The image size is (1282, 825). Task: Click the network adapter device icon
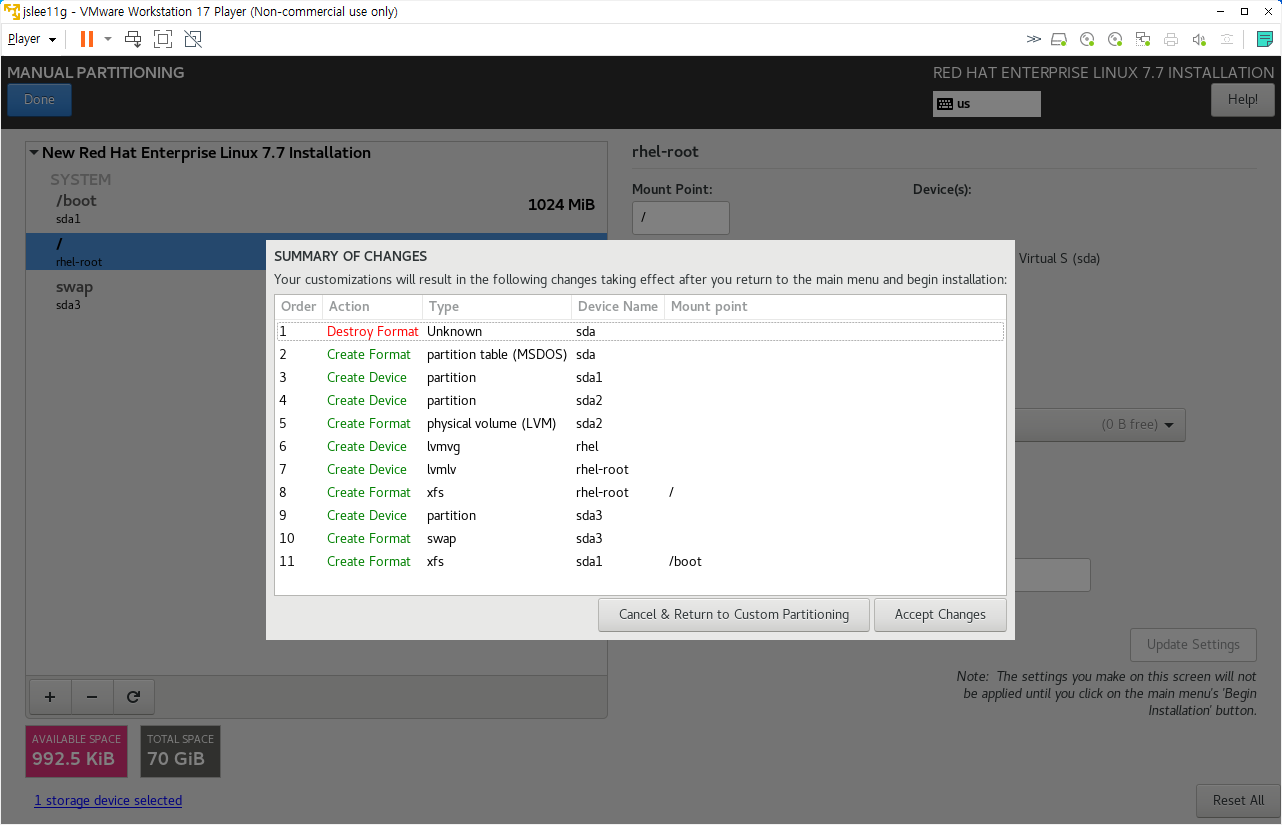click(x=1143, y=39)
